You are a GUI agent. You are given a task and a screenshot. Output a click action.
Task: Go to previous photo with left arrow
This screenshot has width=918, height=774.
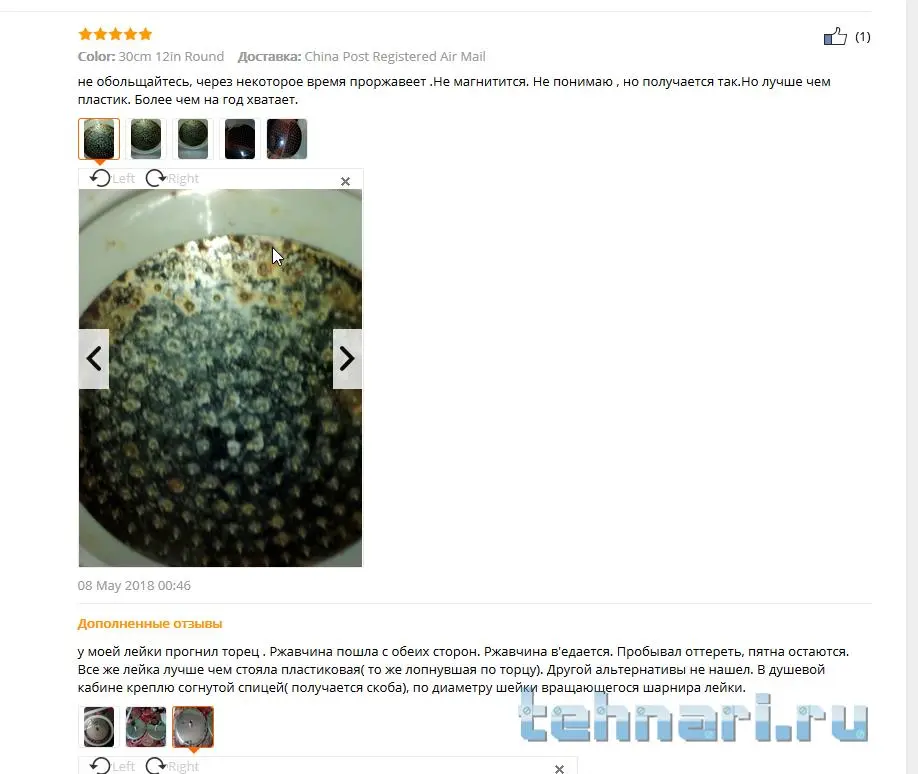pos(94,358)
